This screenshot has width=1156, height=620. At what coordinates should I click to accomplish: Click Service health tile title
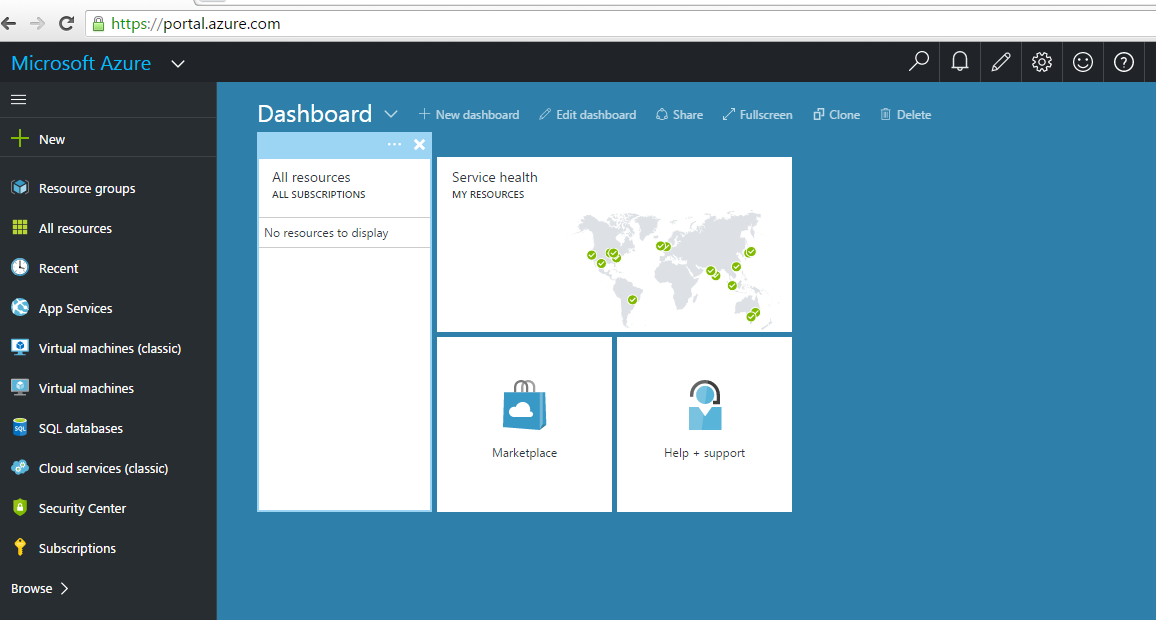[495, 177]
